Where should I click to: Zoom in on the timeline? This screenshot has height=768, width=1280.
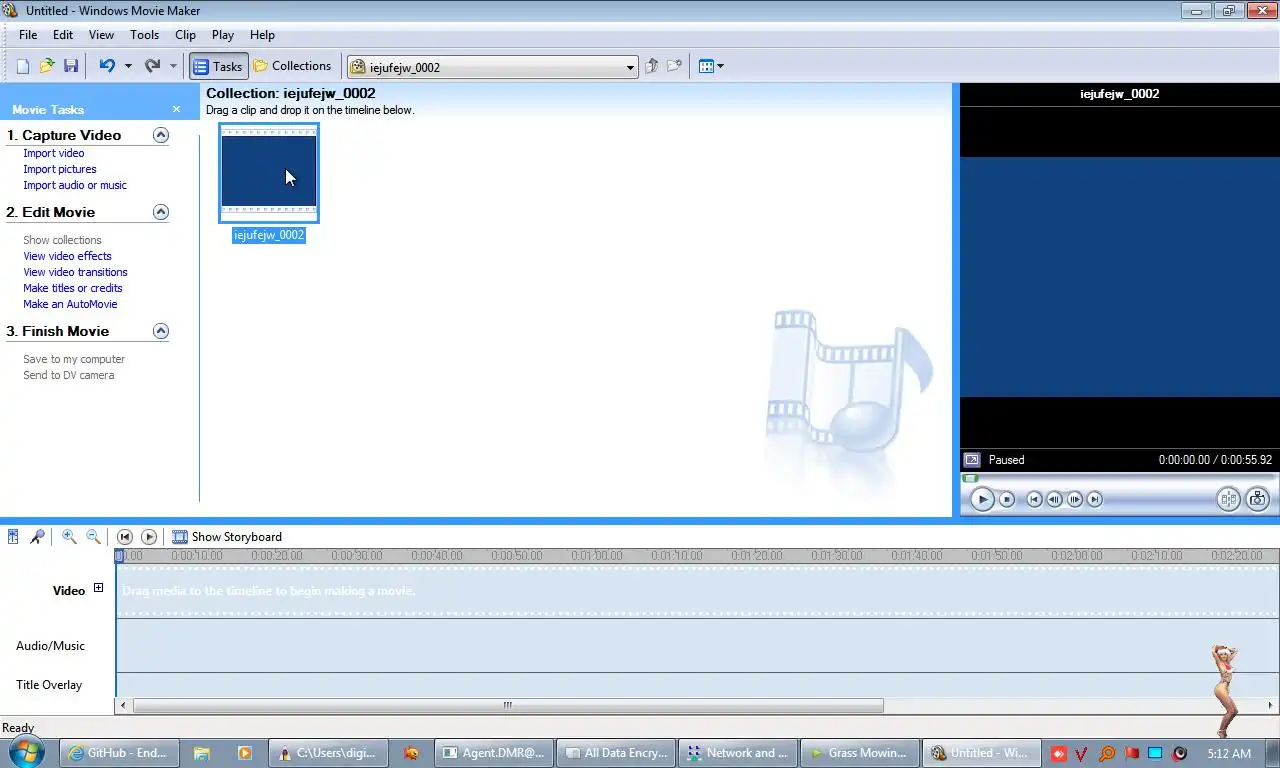pyautogui.click(x=69, y=537)
